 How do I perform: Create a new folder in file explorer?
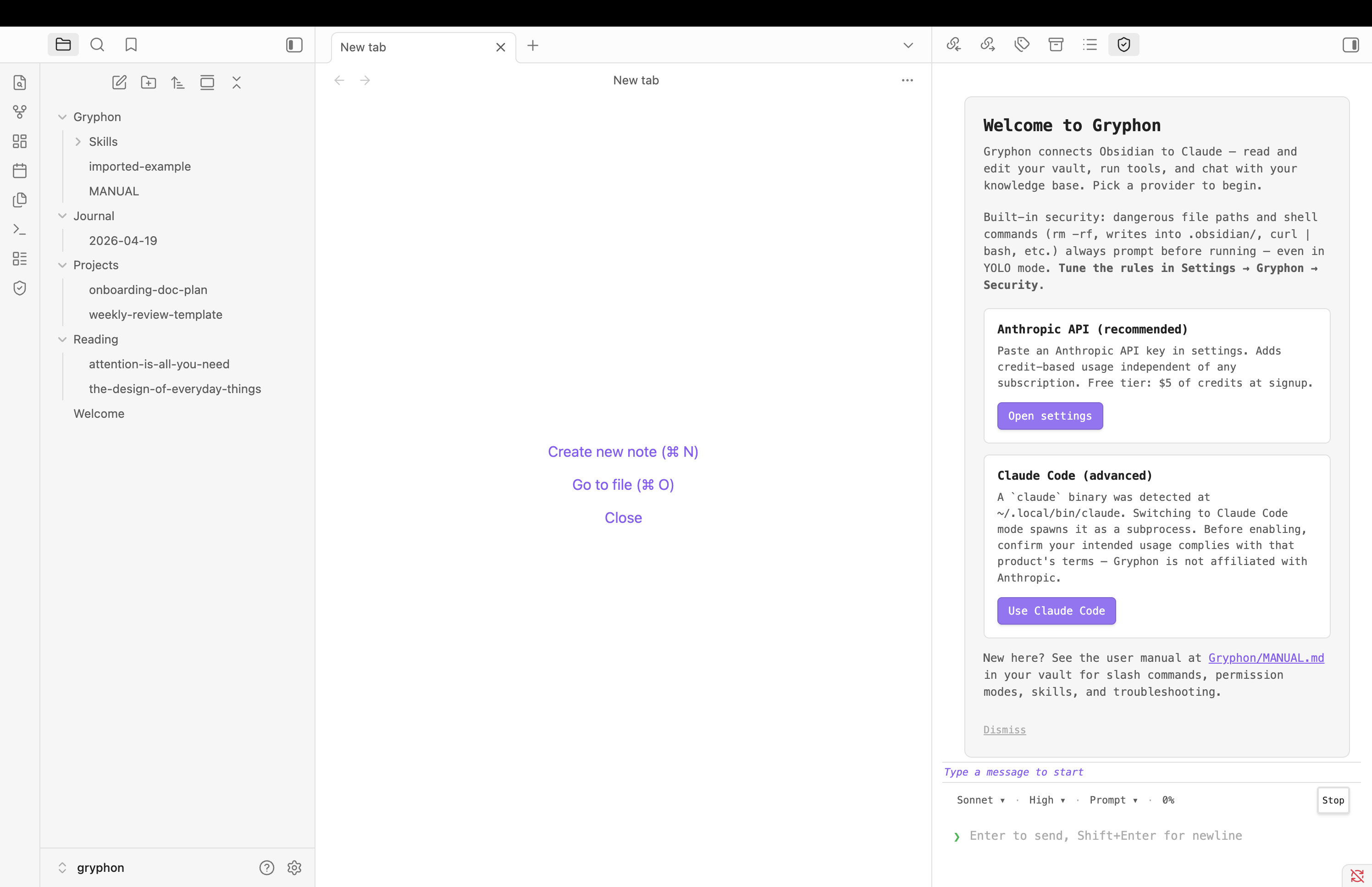pos(149,83)
